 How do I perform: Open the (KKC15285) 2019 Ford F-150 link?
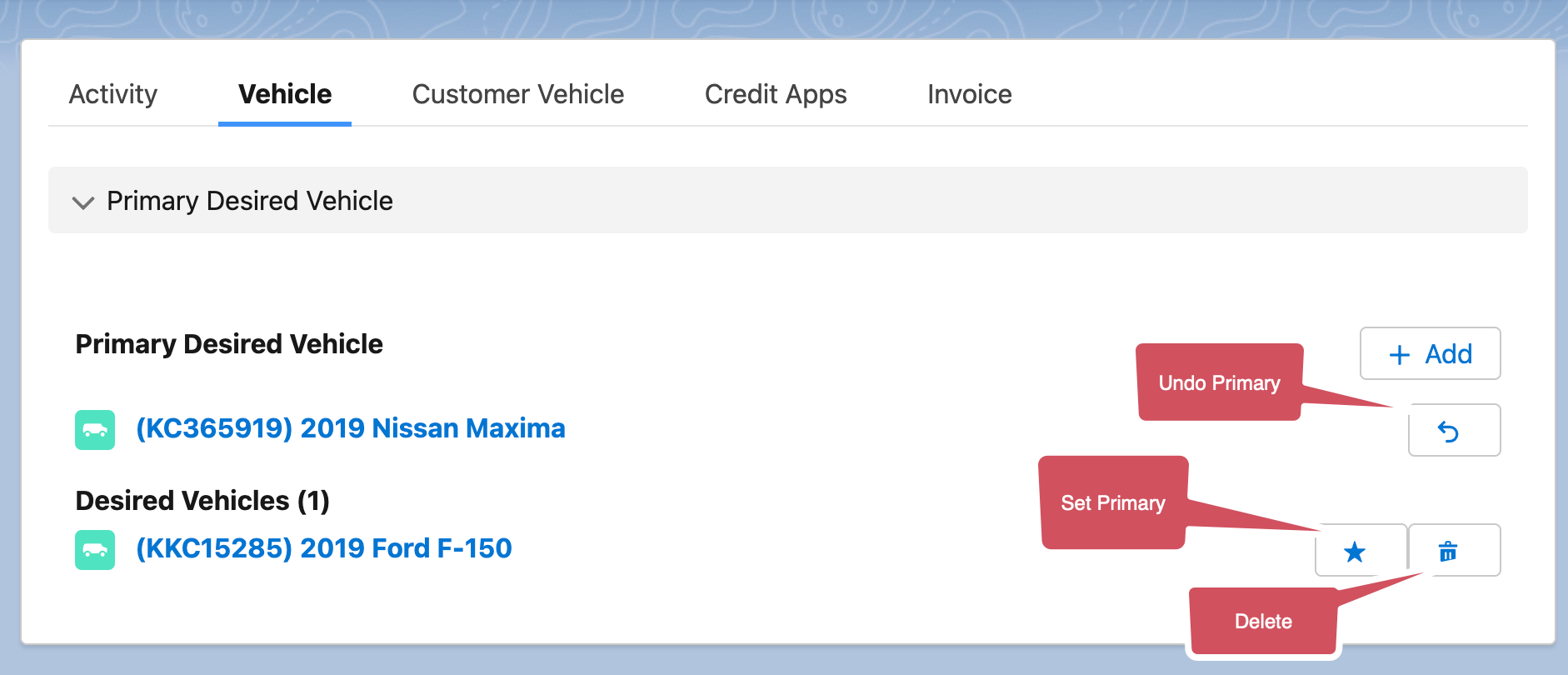pos(324,548)
